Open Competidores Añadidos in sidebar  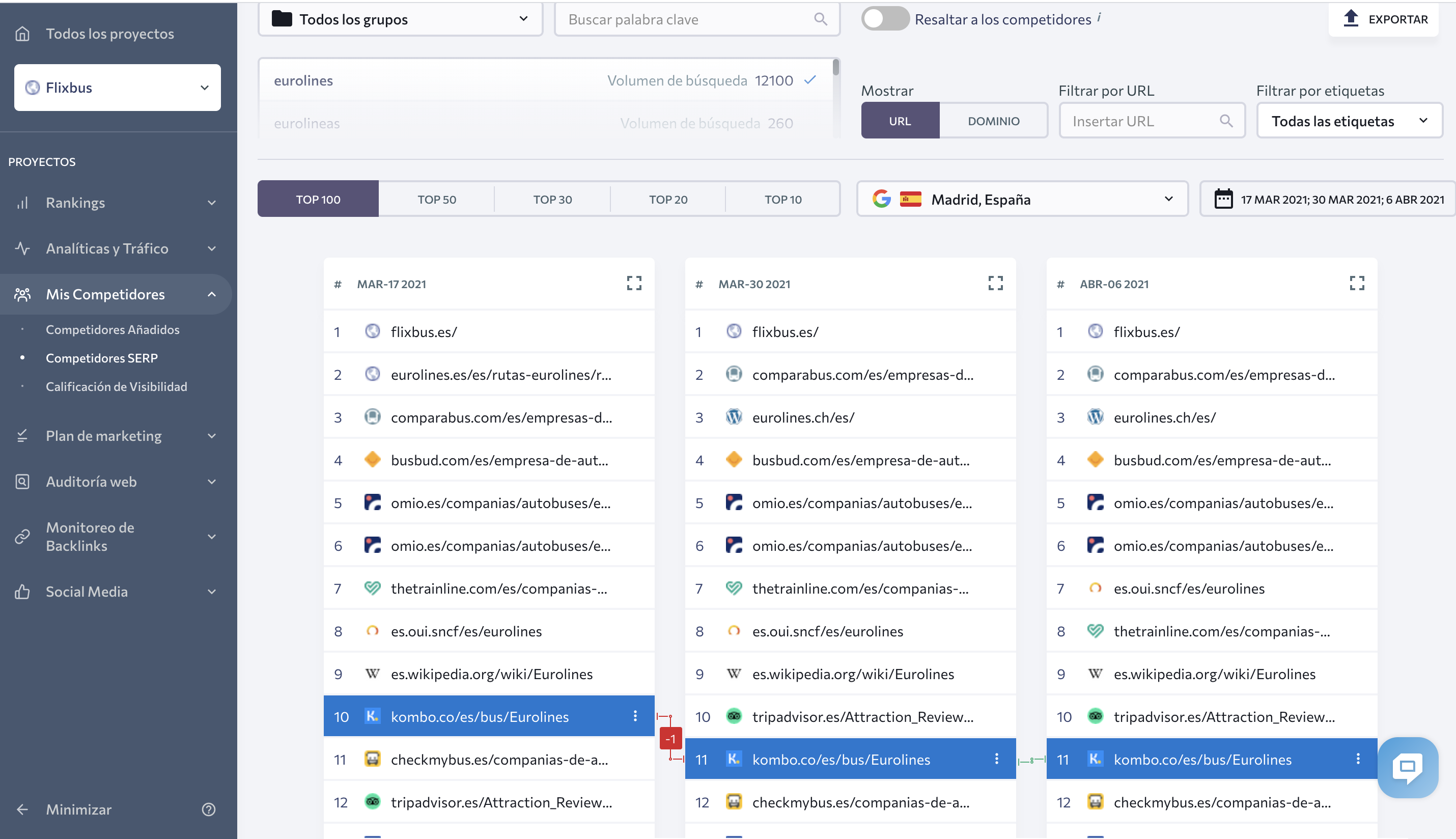point(113,329)
